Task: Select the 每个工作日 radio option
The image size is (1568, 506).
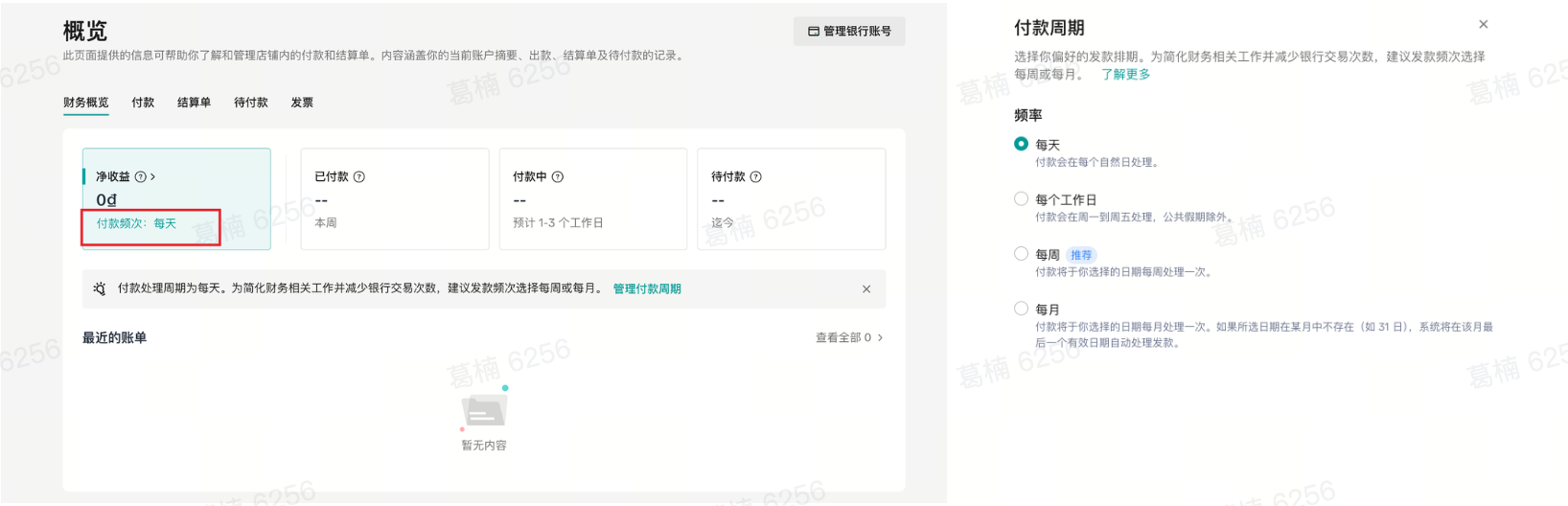Action: (1021, 199)
